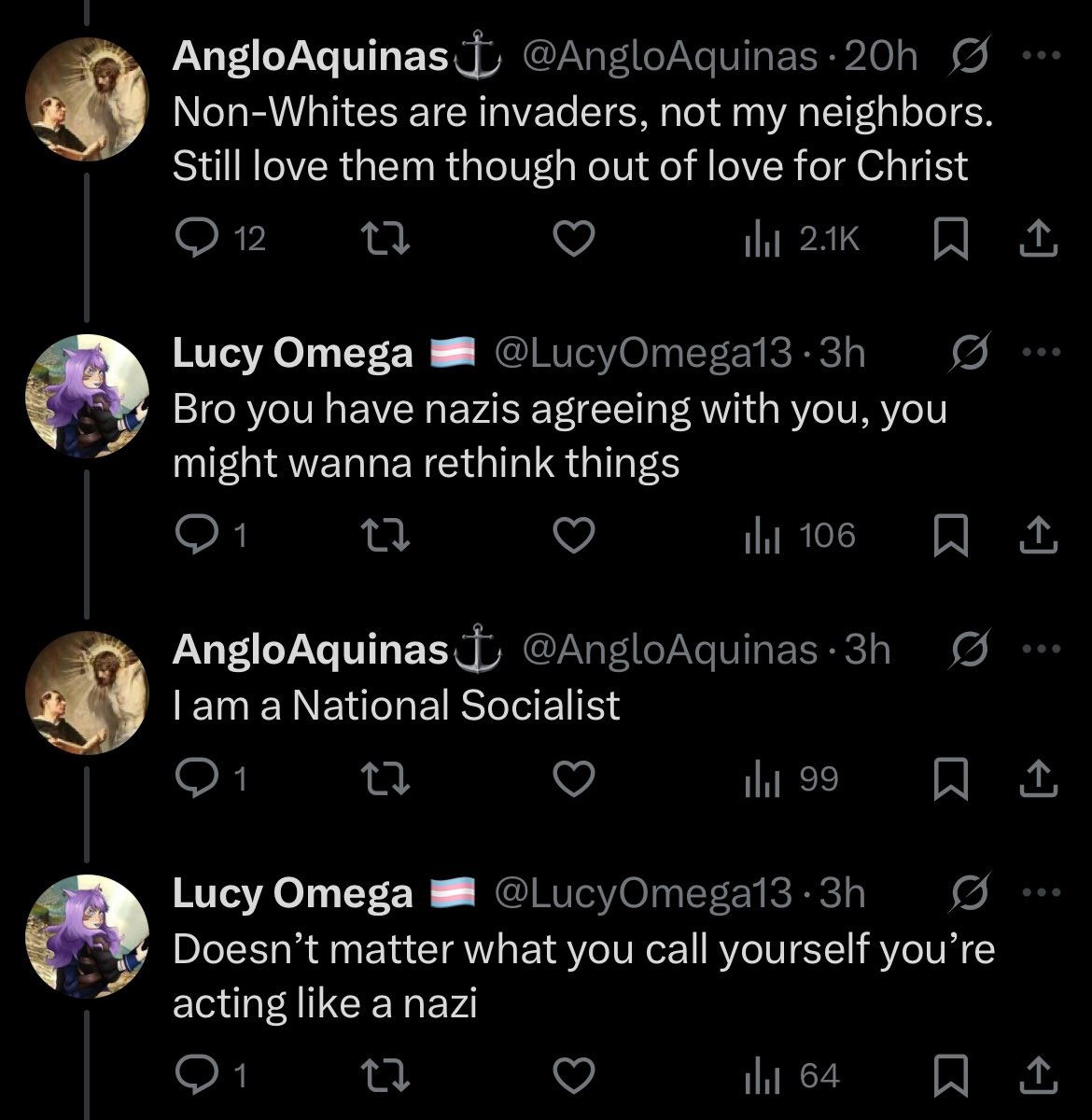Share the first AngloAquinas tweet
This screenshot has width=1092, height=1120.
pyautogui.click(x=1039, y=241)
